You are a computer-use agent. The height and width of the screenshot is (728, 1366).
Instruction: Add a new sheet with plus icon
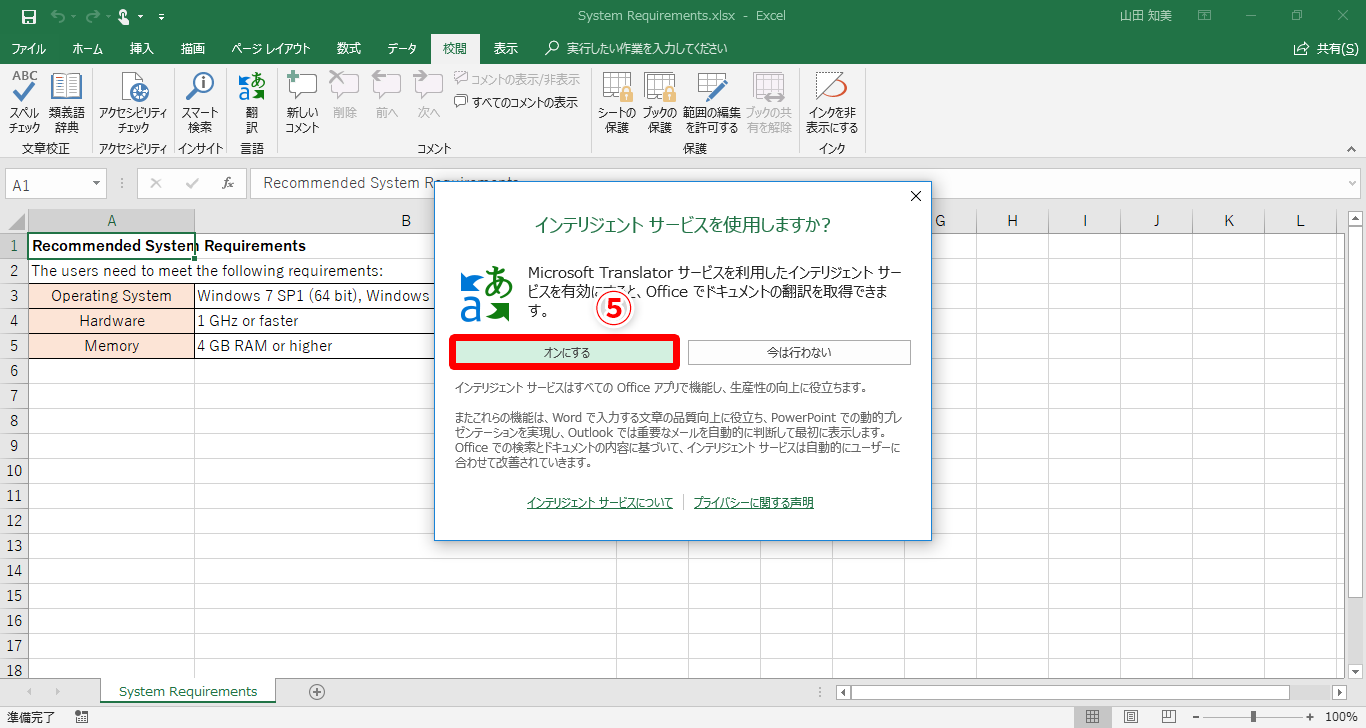click(317, 691)
